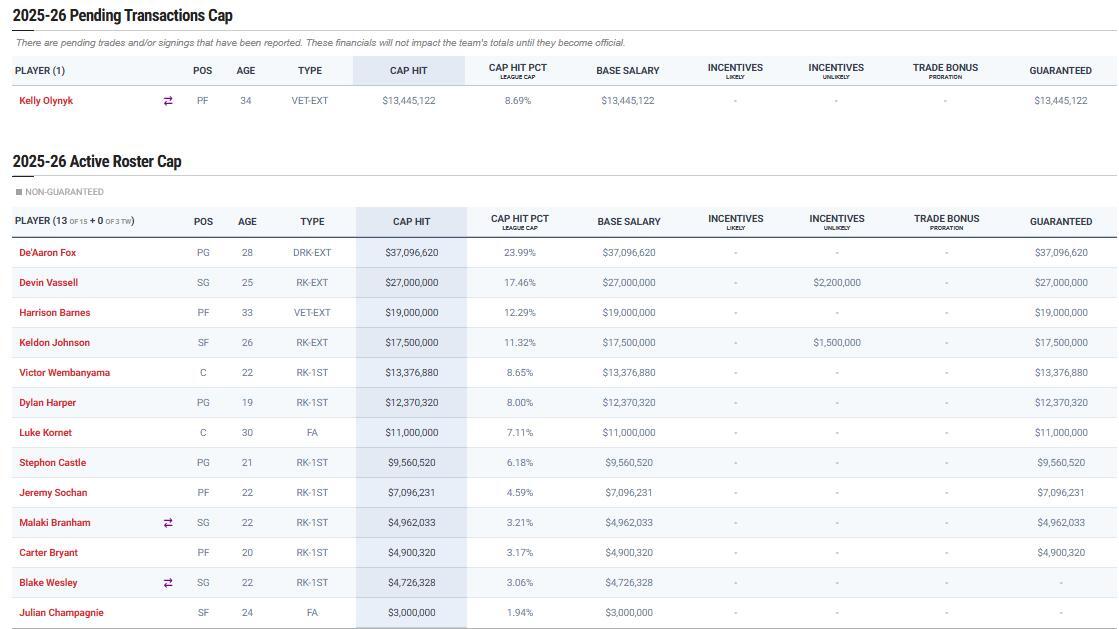Click the Julian Champagnie name link
1119x629 pixels.
[61, 613]
